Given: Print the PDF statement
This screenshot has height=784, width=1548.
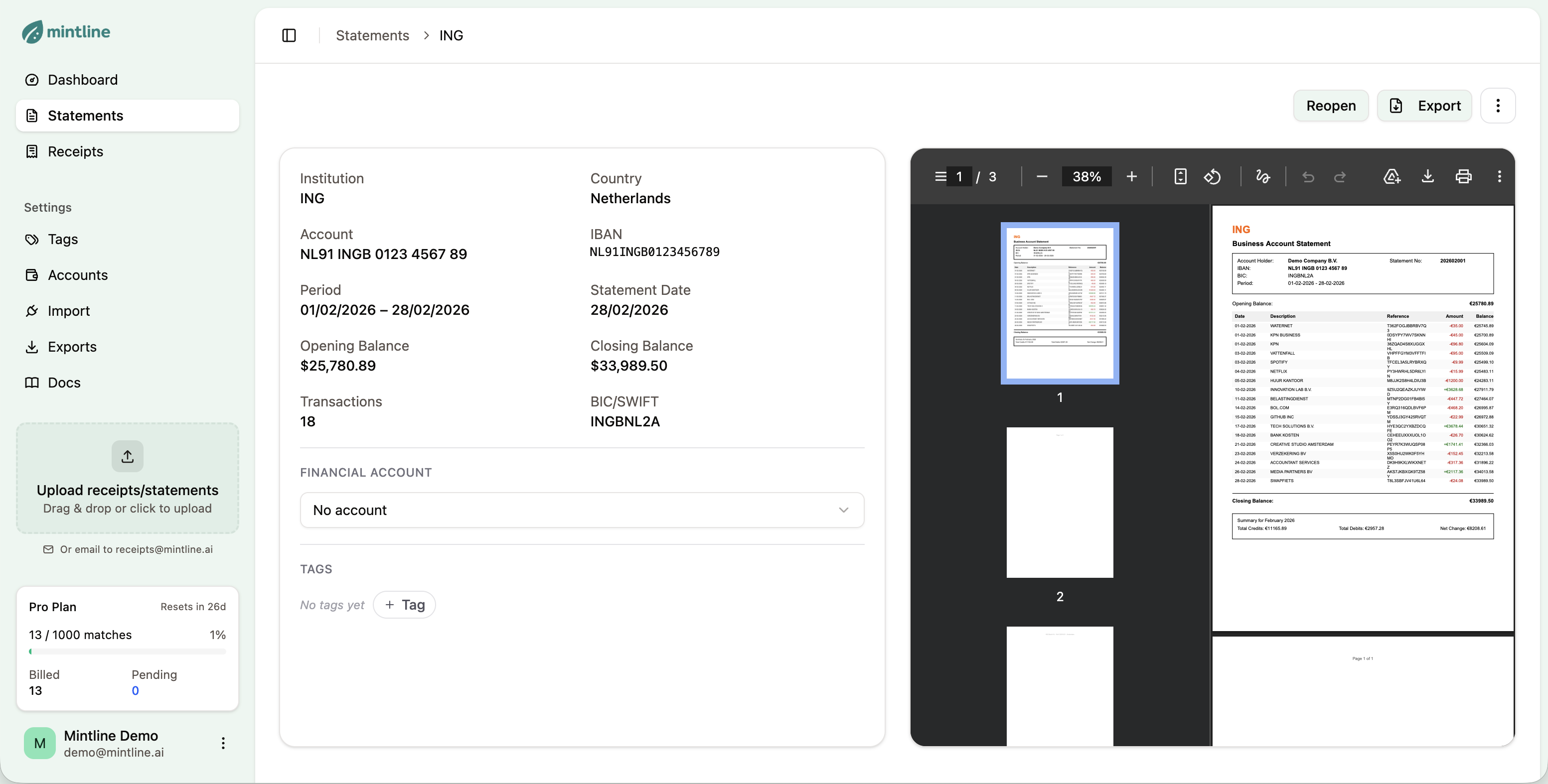Looking at the screenshot, I should pyautogui.click(x=1463, y=177).
